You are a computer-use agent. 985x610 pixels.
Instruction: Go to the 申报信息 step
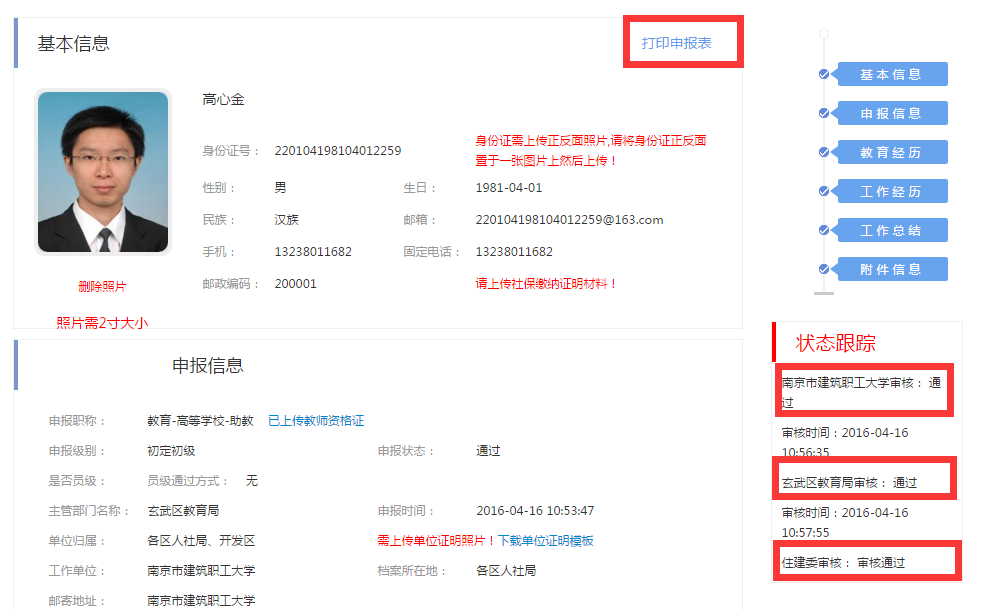pos(891,113)
